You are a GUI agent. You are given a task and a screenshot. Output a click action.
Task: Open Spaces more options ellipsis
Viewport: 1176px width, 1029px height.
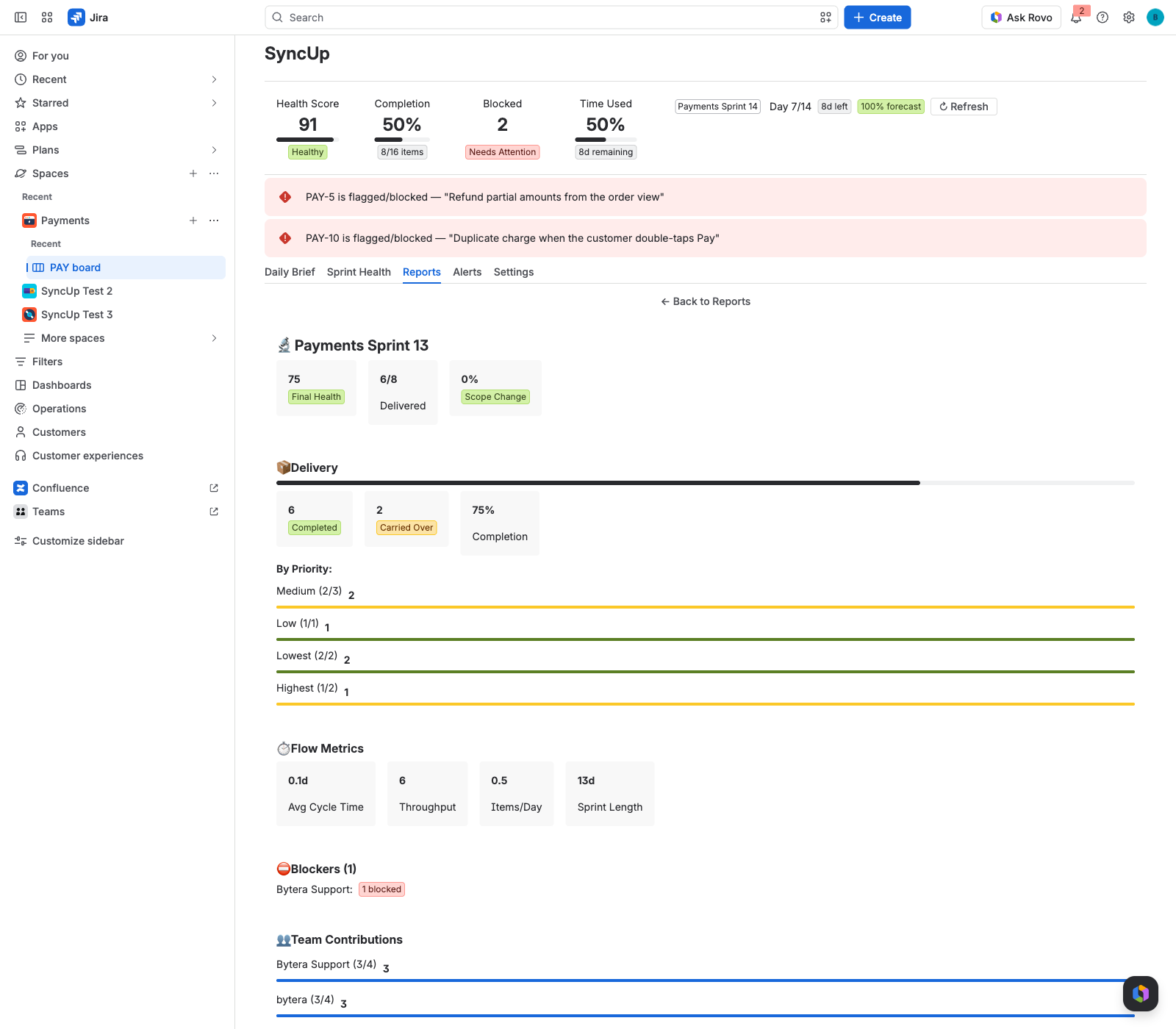(214, 173)
